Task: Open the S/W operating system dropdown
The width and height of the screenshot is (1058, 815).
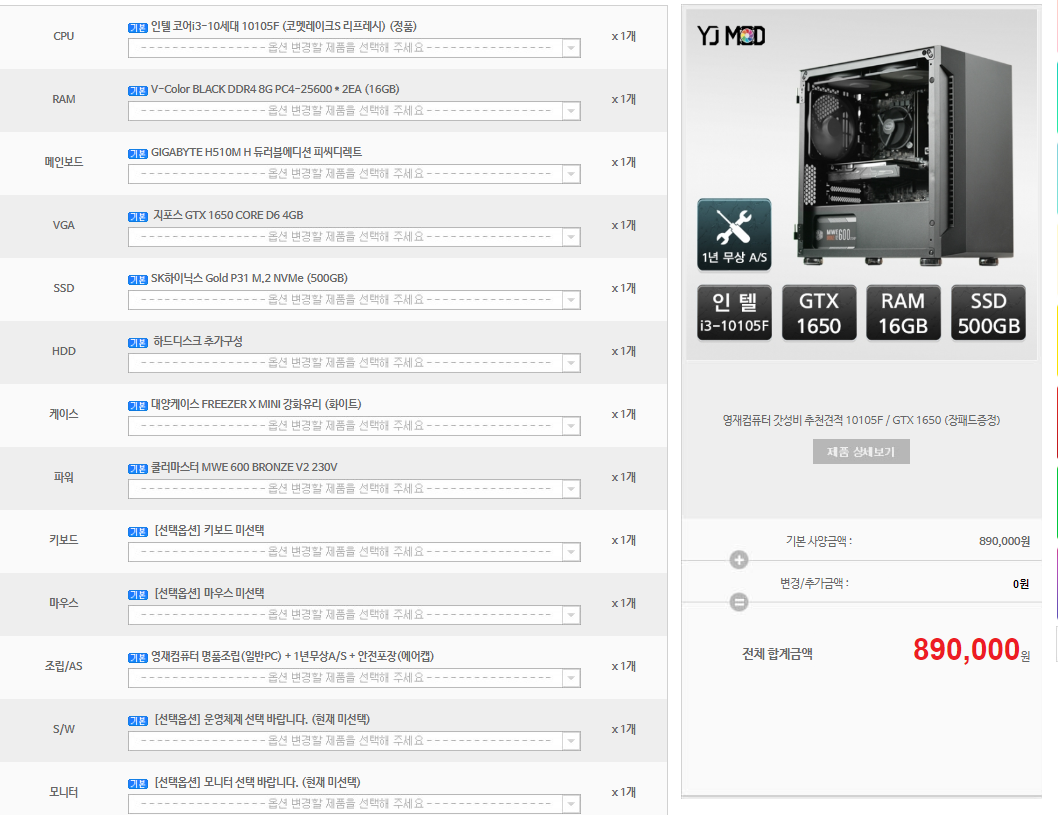Action: [x=354, y=741]
